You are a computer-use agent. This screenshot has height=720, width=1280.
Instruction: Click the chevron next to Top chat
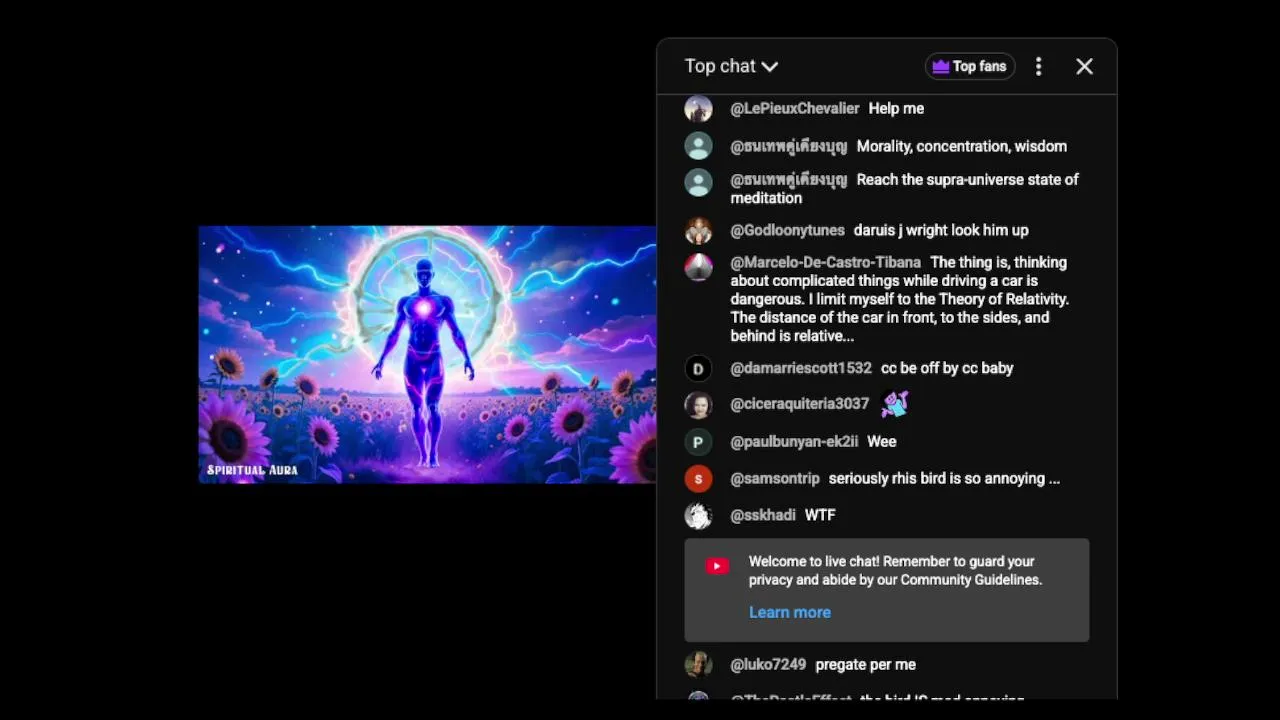pos(769,67)
